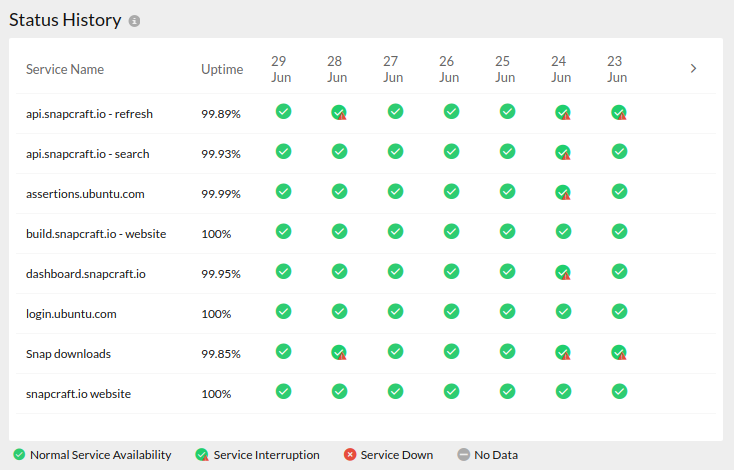Click the 99.89% uptime value
This screenshot has height=470, width=734.
221,114
